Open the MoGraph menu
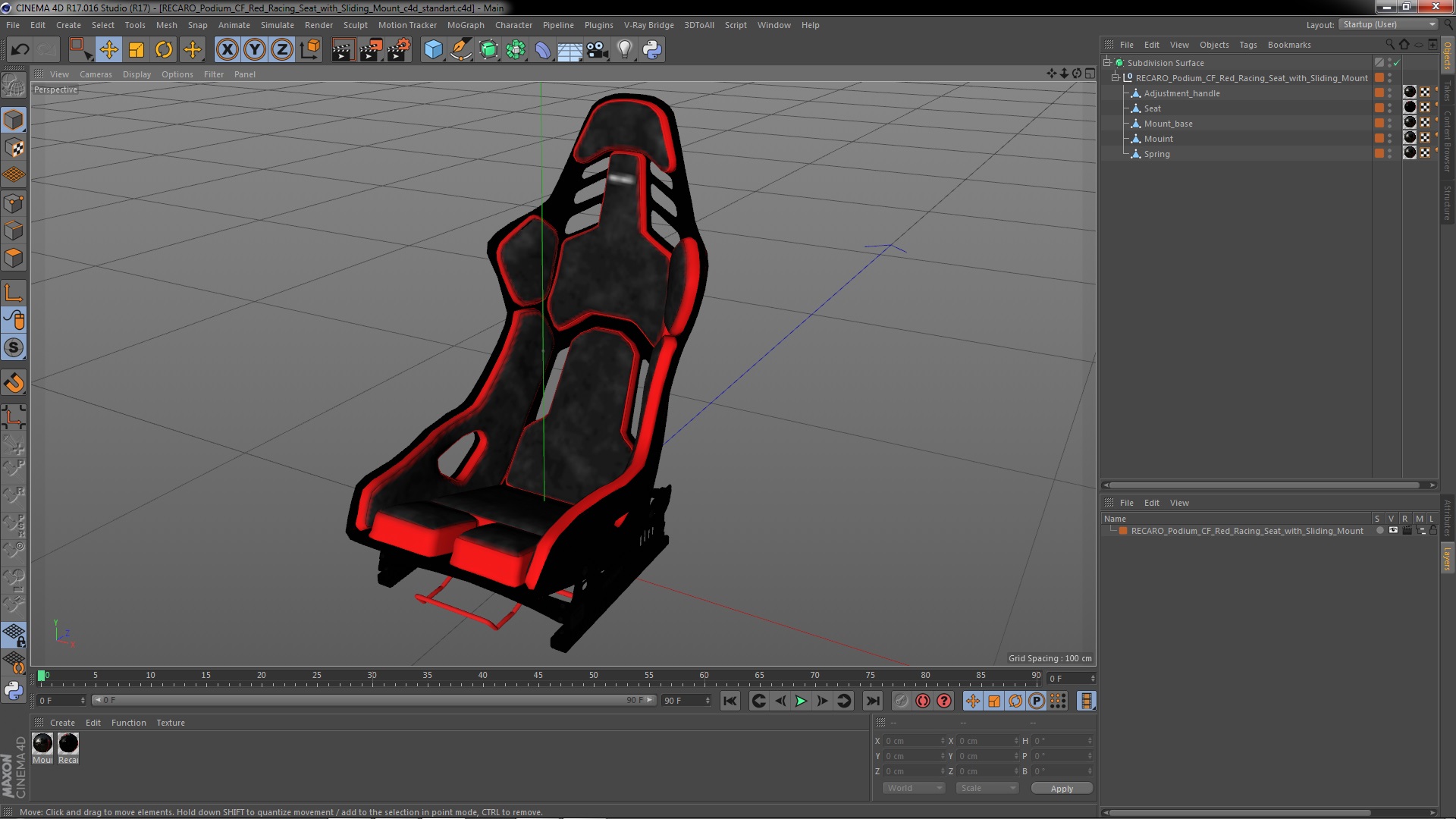Viewport: 1456px width, 819px height. coord(465,25)
